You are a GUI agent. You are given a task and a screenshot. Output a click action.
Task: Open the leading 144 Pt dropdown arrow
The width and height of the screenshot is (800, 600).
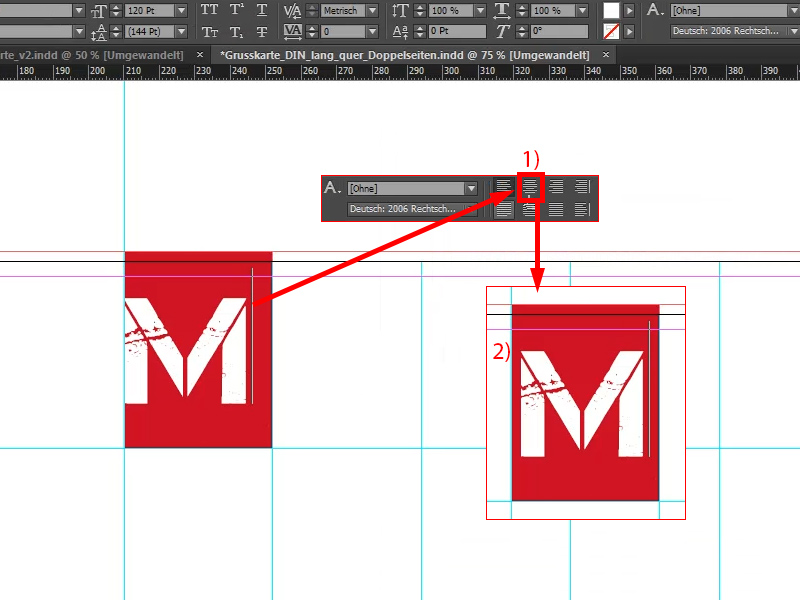[x=181, y=32]
